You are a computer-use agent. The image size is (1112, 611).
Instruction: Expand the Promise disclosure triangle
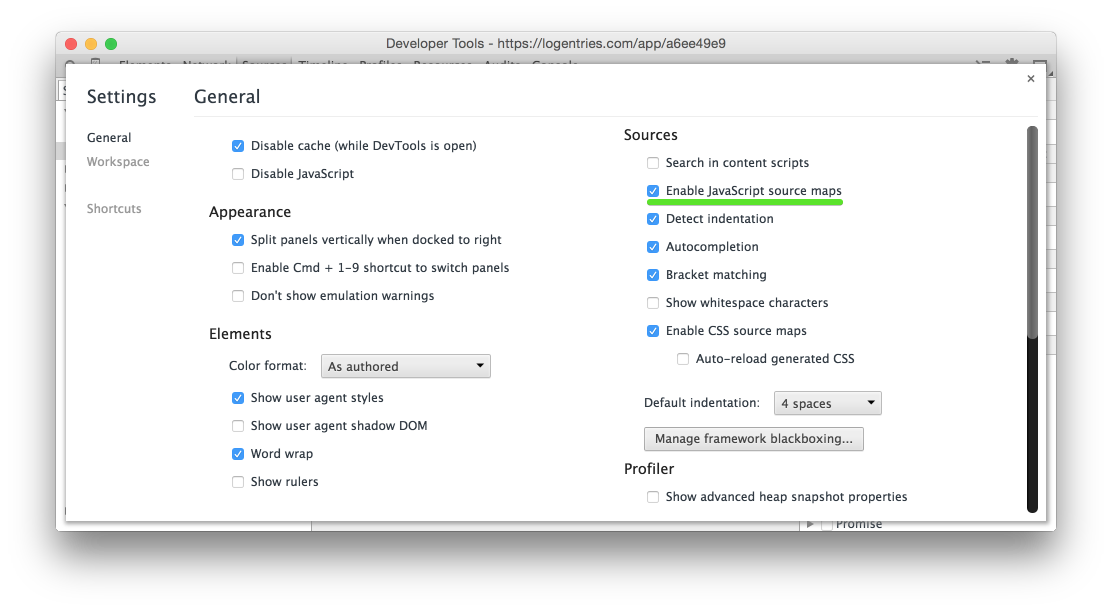tap(811, 524)
